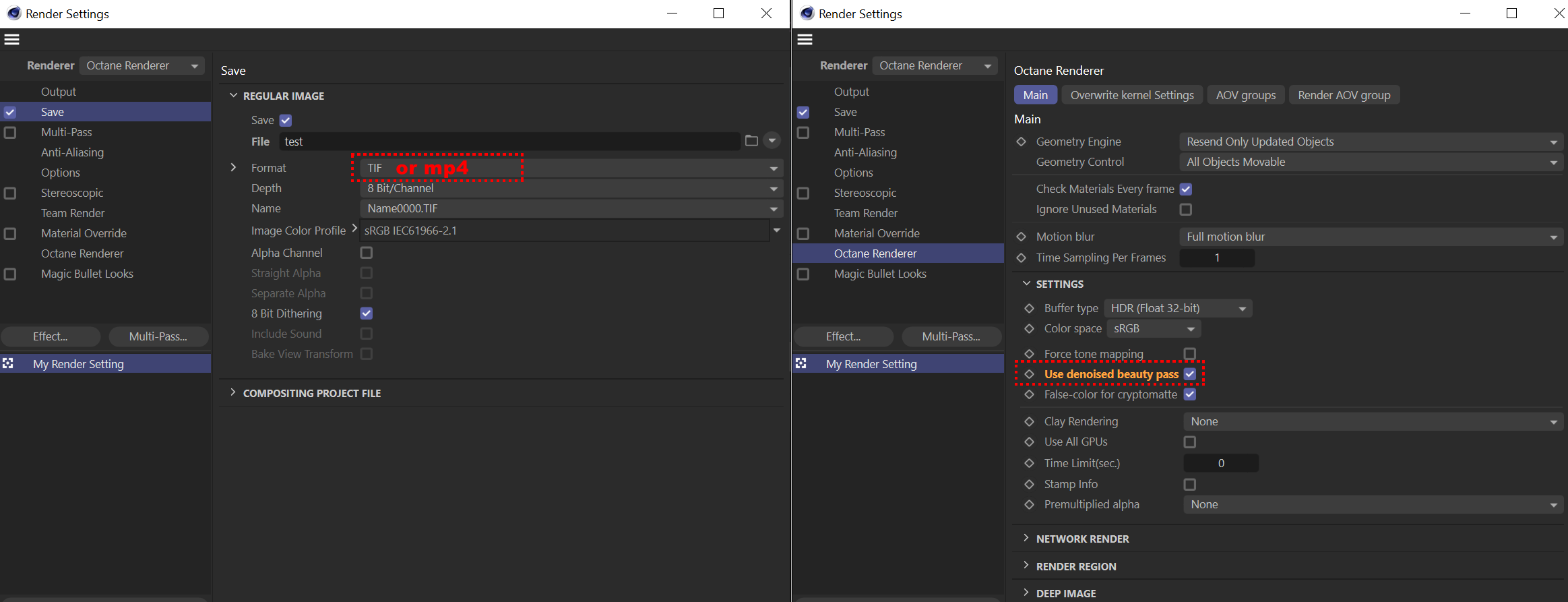The image size is (1568, 602).
Task: Switch to Overwrite kernel Settings tab
Action: click(x=1132, y=95)
